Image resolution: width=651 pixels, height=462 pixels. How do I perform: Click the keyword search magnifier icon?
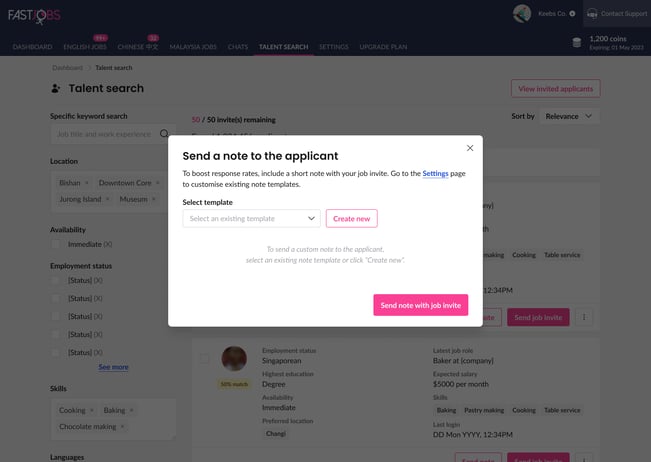[164, 134]
